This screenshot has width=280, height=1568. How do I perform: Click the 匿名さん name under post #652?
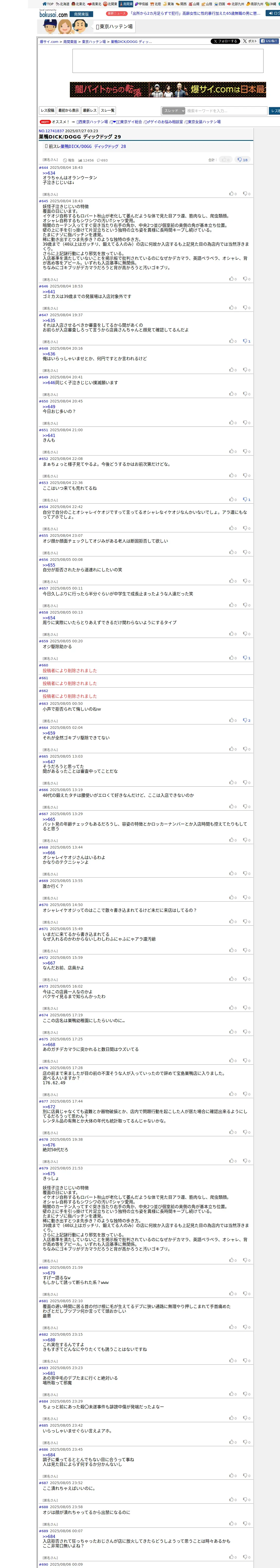[x=50, y=476]
